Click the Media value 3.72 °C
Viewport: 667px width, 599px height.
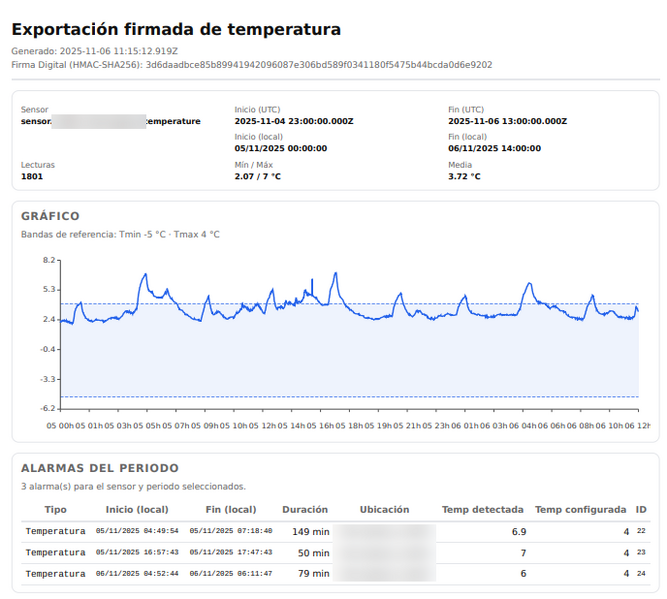[464, 176]
